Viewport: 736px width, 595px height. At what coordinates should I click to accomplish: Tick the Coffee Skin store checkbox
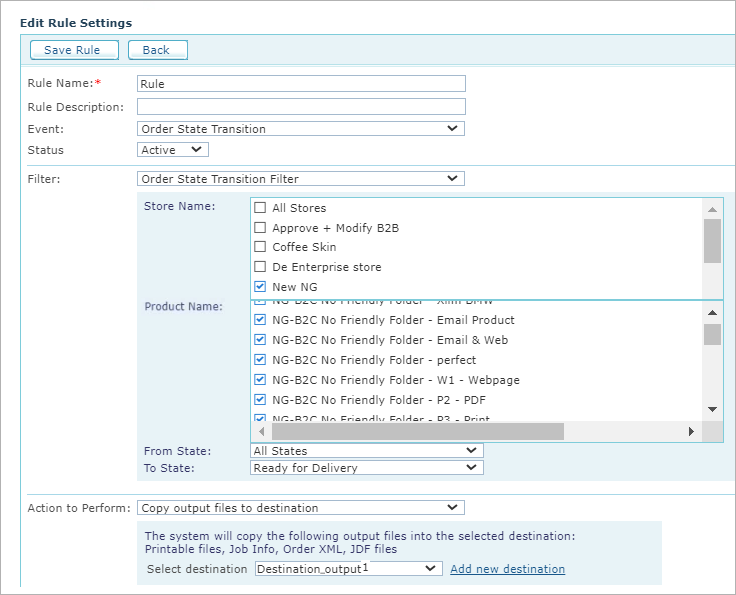(x=260, y=247)
